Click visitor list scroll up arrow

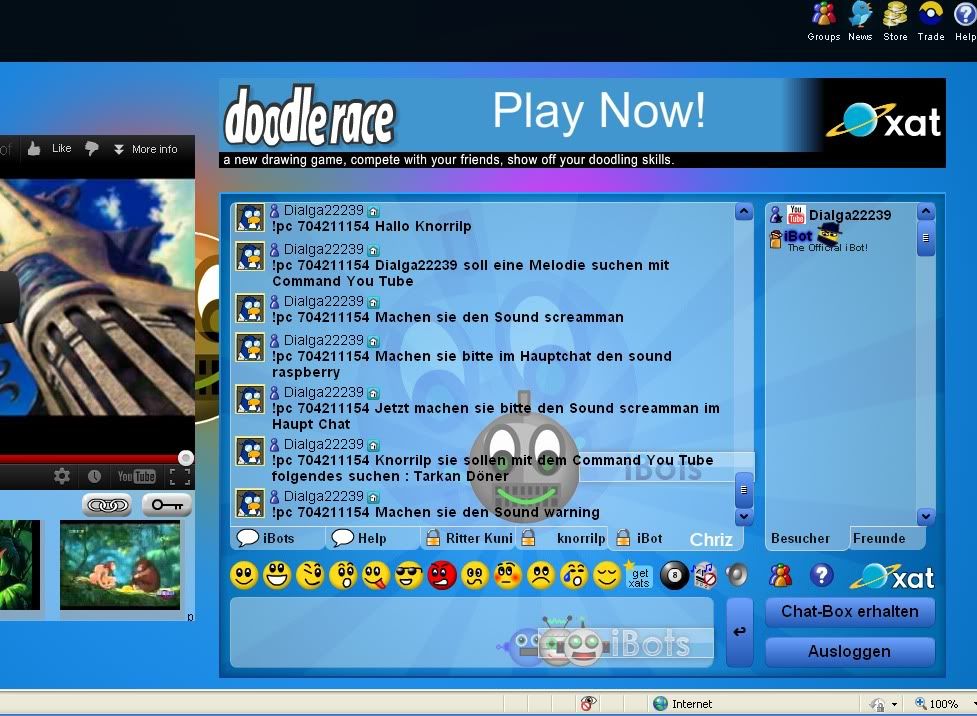(x=926, y=212)
